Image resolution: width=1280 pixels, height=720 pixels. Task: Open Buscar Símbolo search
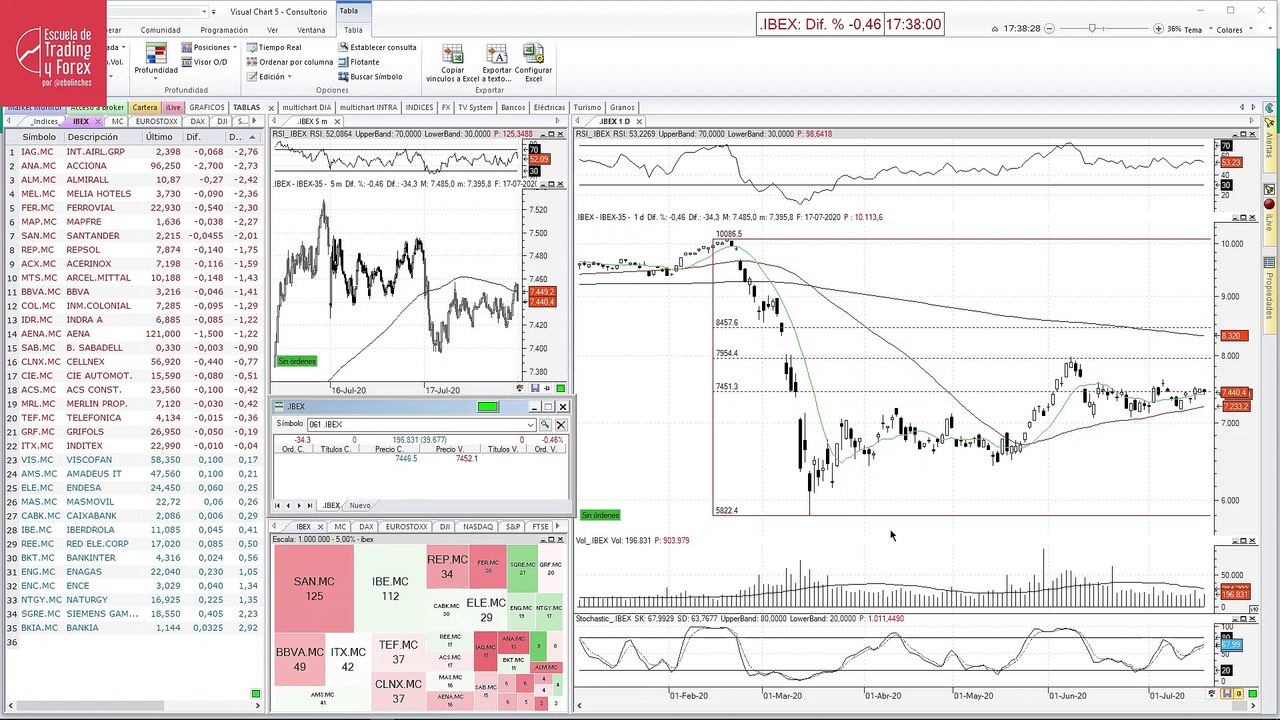coord(370,77)
